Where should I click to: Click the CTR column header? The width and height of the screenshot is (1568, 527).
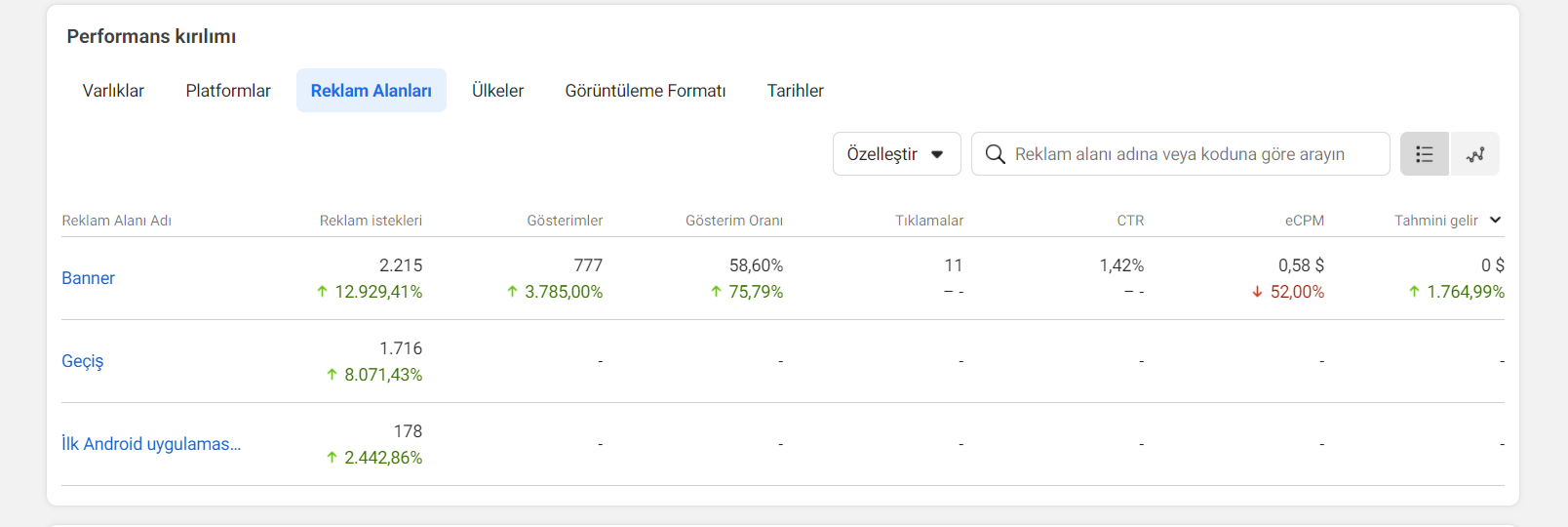coord(1130,221)
